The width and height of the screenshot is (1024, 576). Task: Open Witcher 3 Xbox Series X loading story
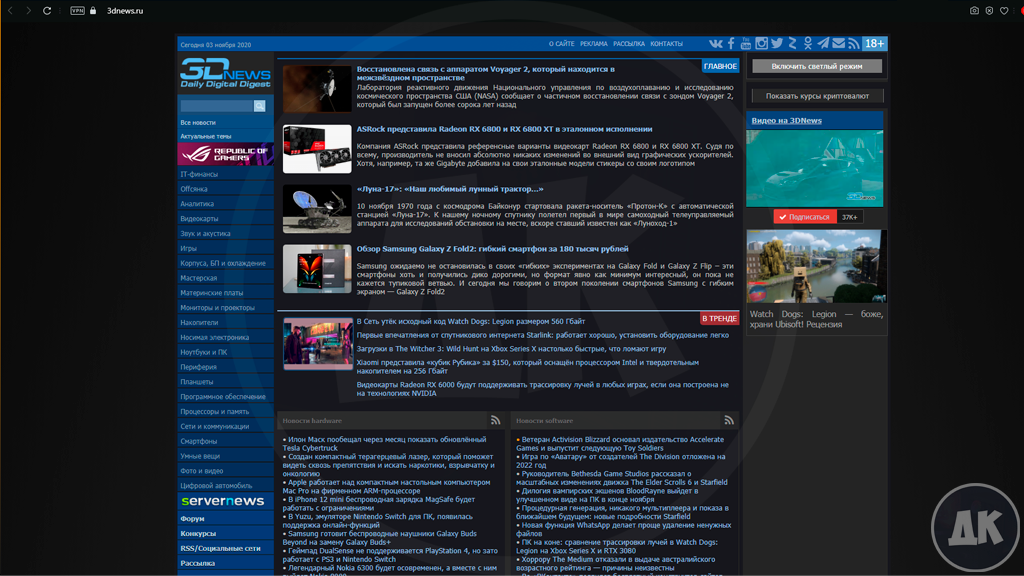[x=511, y=349]
